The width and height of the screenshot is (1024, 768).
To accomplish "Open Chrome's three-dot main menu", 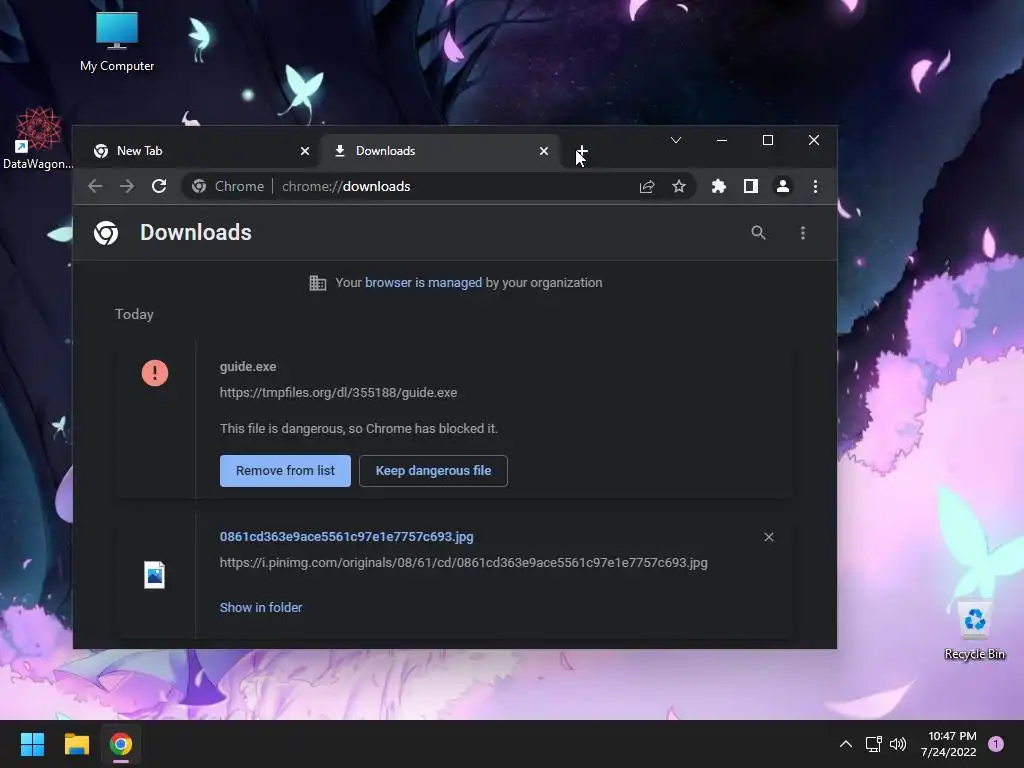I will (815, 187).
